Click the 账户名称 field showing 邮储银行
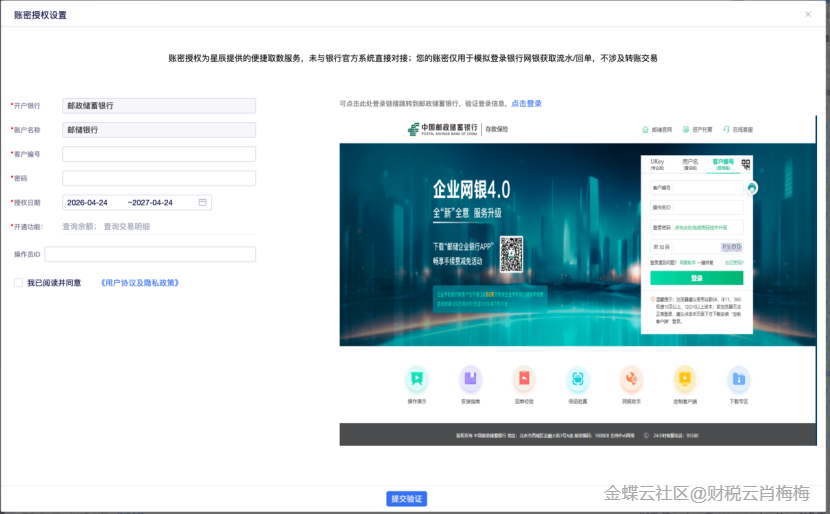This screenshot has width=830, height=514. (159, 130)
